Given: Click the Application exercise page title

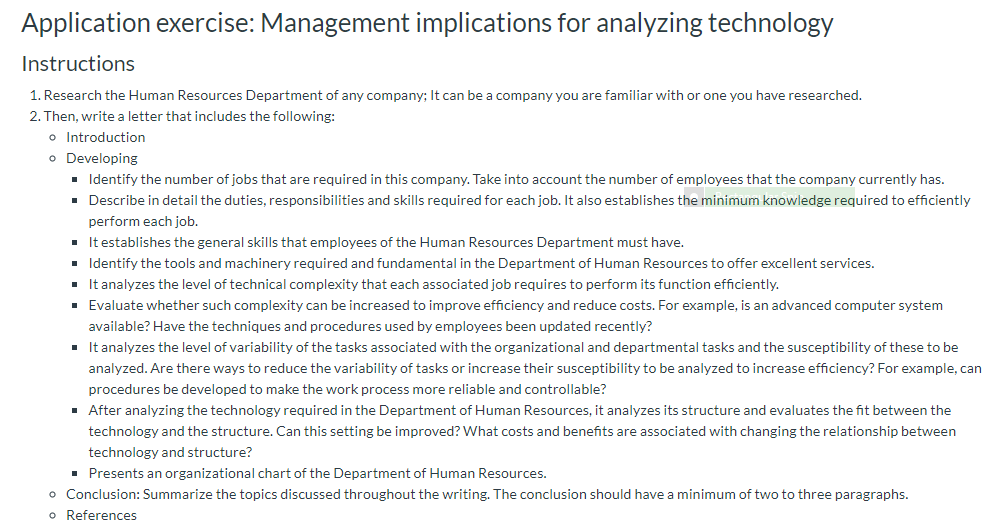Looking at the screenshot, I should pyautogui.click(x=427, y=23).
